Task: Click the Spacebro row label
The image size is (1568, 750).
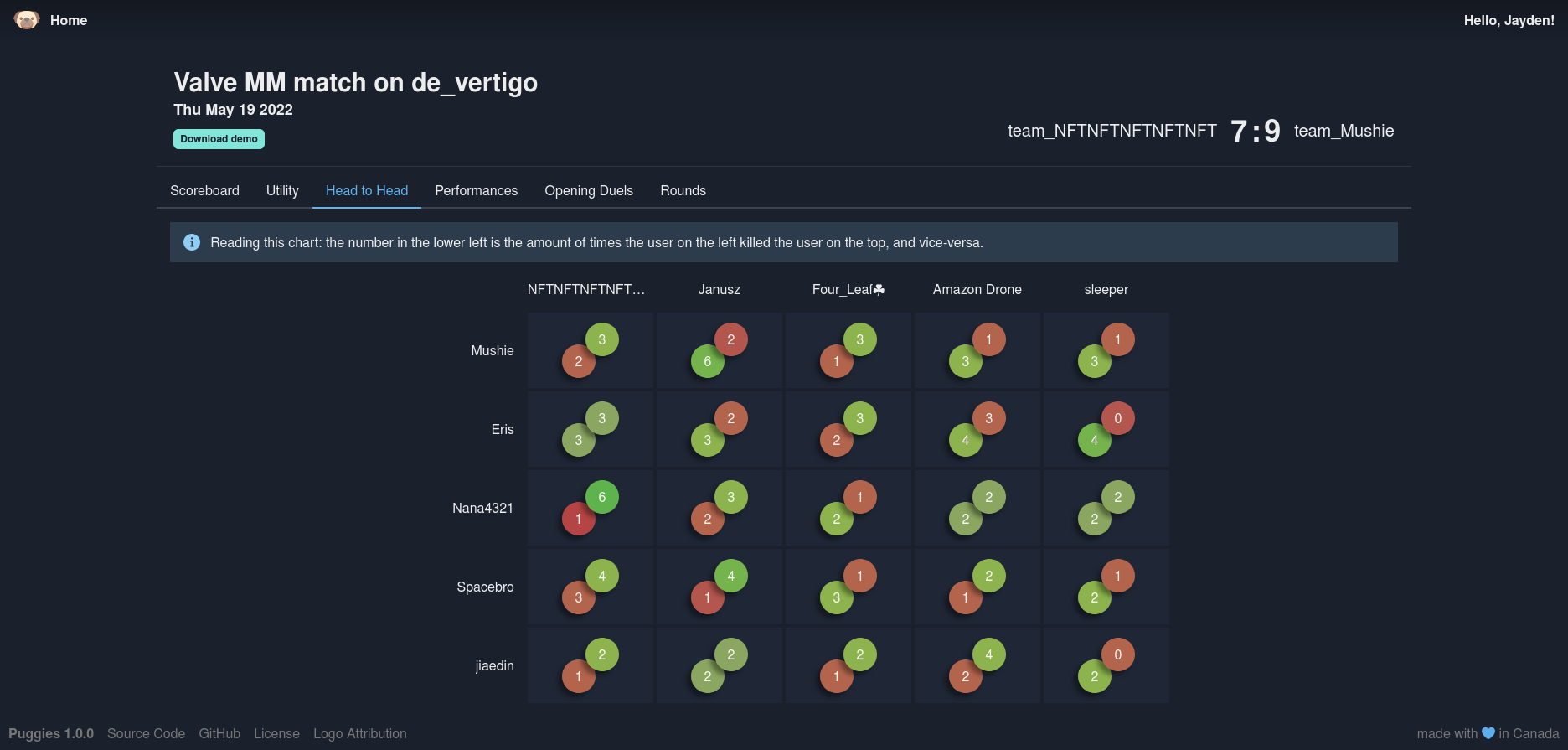Action: [x=485, y=587]
